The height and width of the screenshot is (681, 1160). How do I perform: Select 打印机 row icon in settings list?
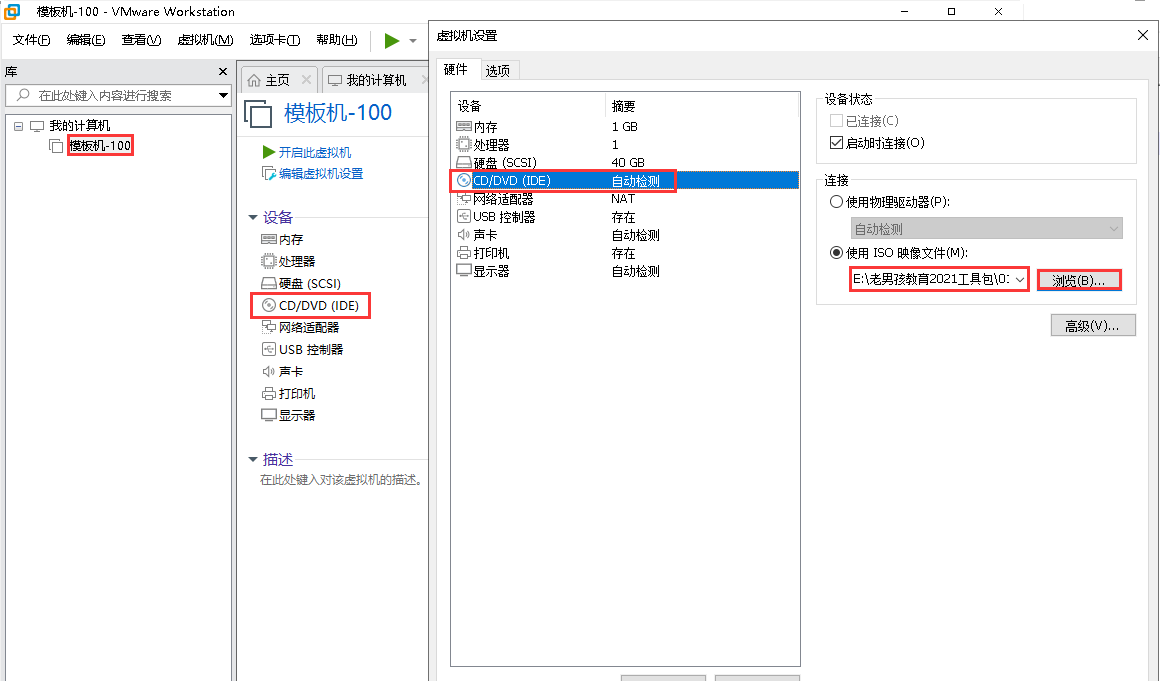pyautogui.click(x=464, y=253)
